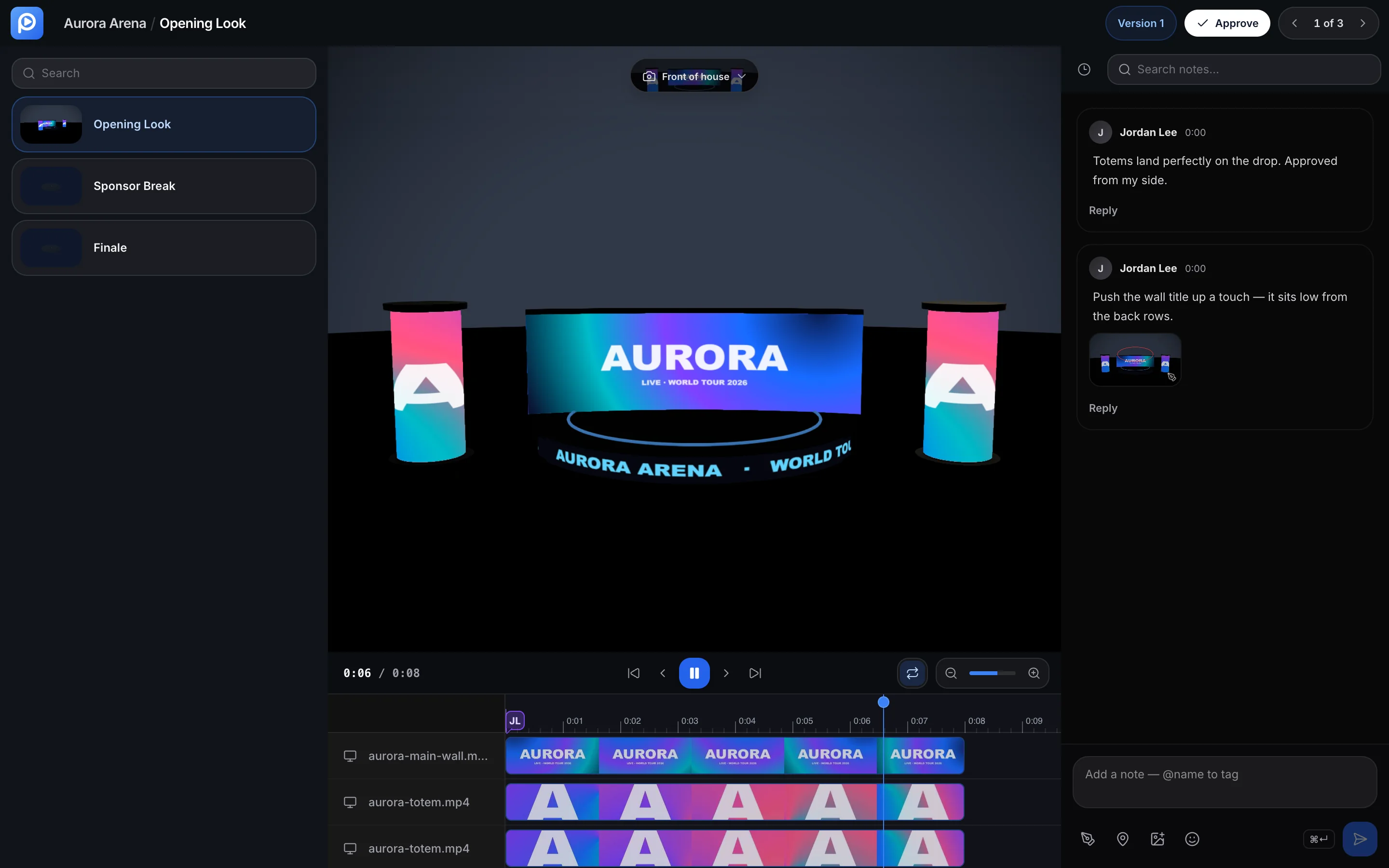This screenshot has width=1389, height=868.
Task: Toggle loop playback
Action: point(912,673)
